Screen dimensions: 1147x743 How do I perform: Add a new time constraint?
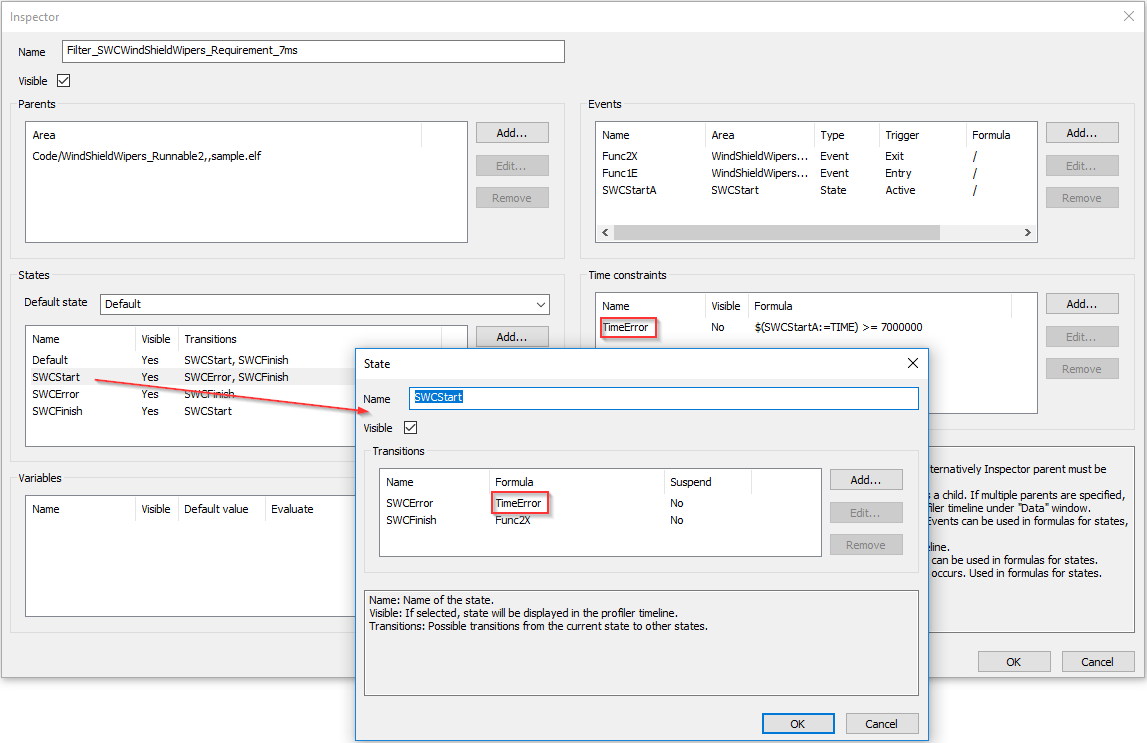tap(1081, 303)
